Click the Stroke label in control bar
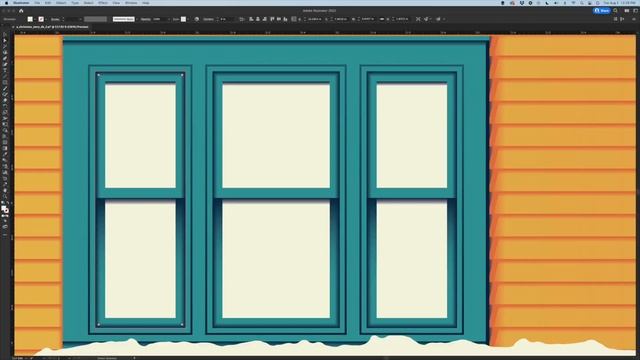The width and height of the screenshot is (640, 360). tap(56, 19)
